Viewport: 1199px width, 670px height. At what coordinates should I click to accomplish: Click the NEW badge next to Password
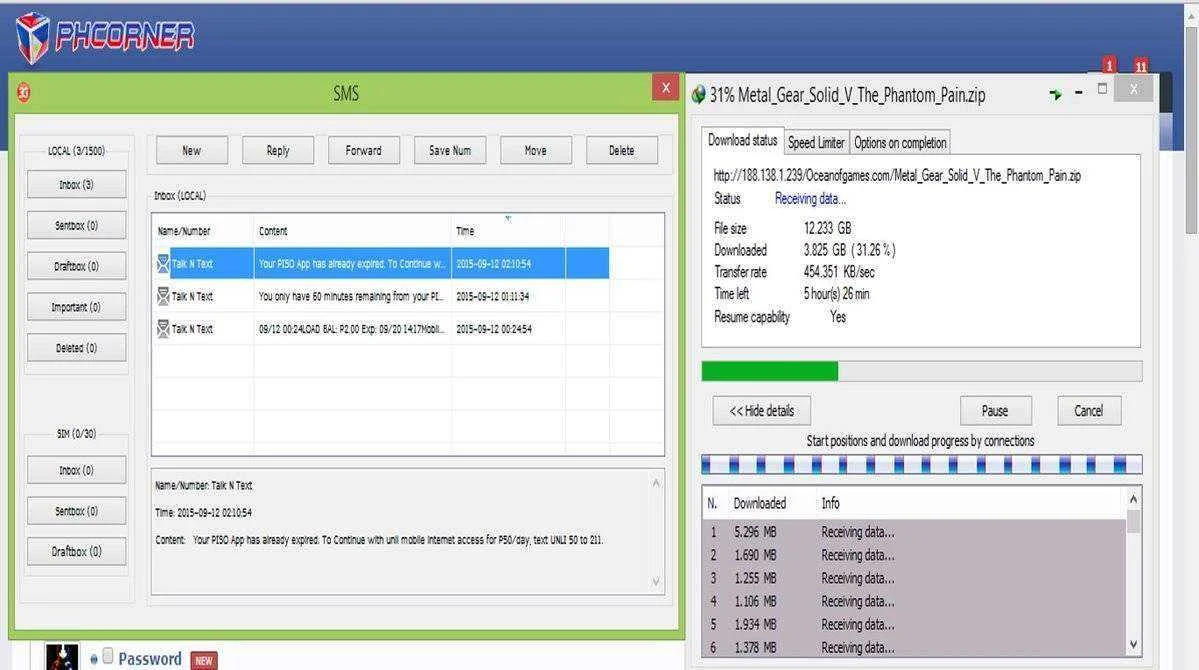[x=204, y=660]
